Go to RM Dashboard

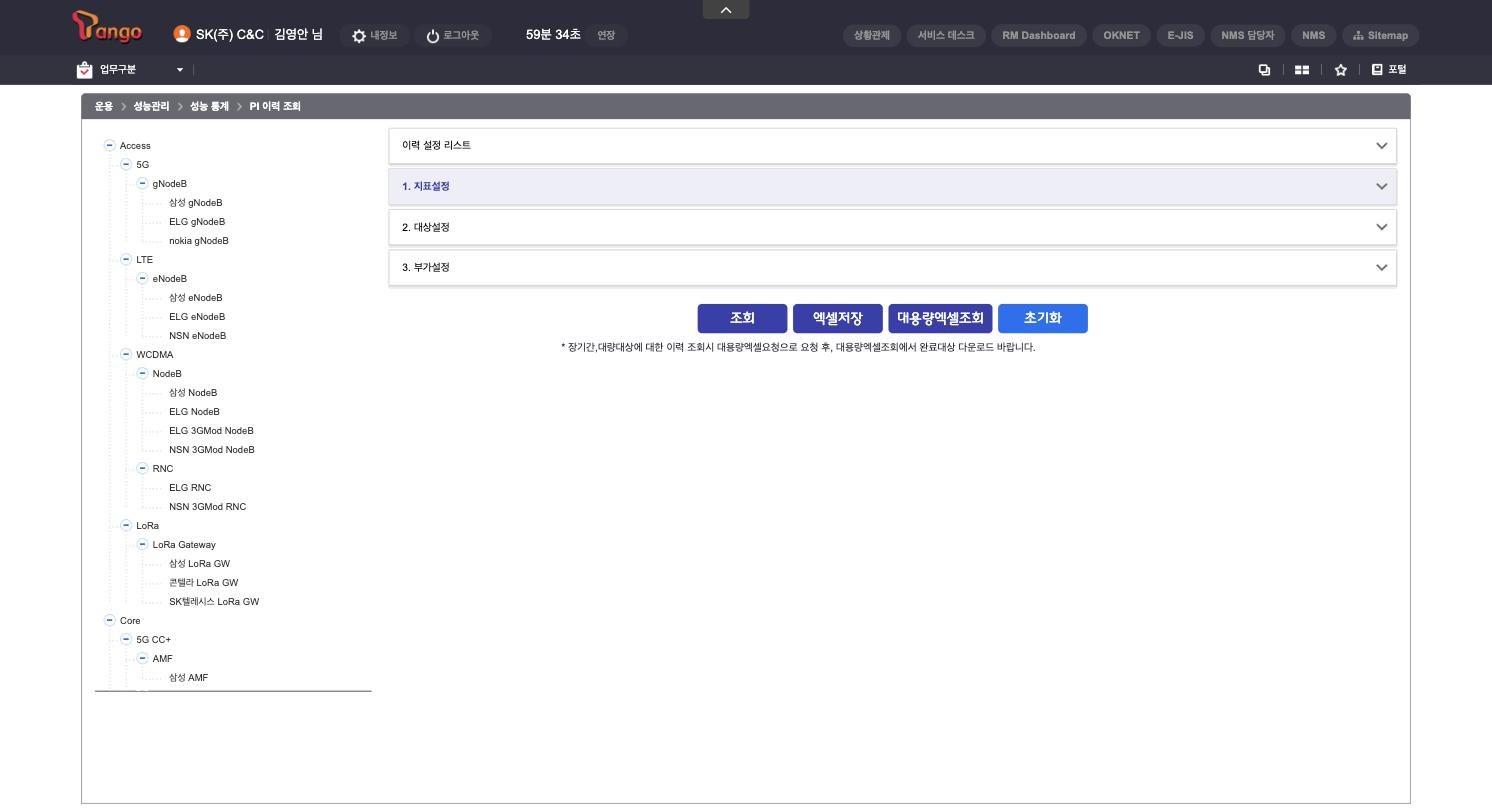1039,35
